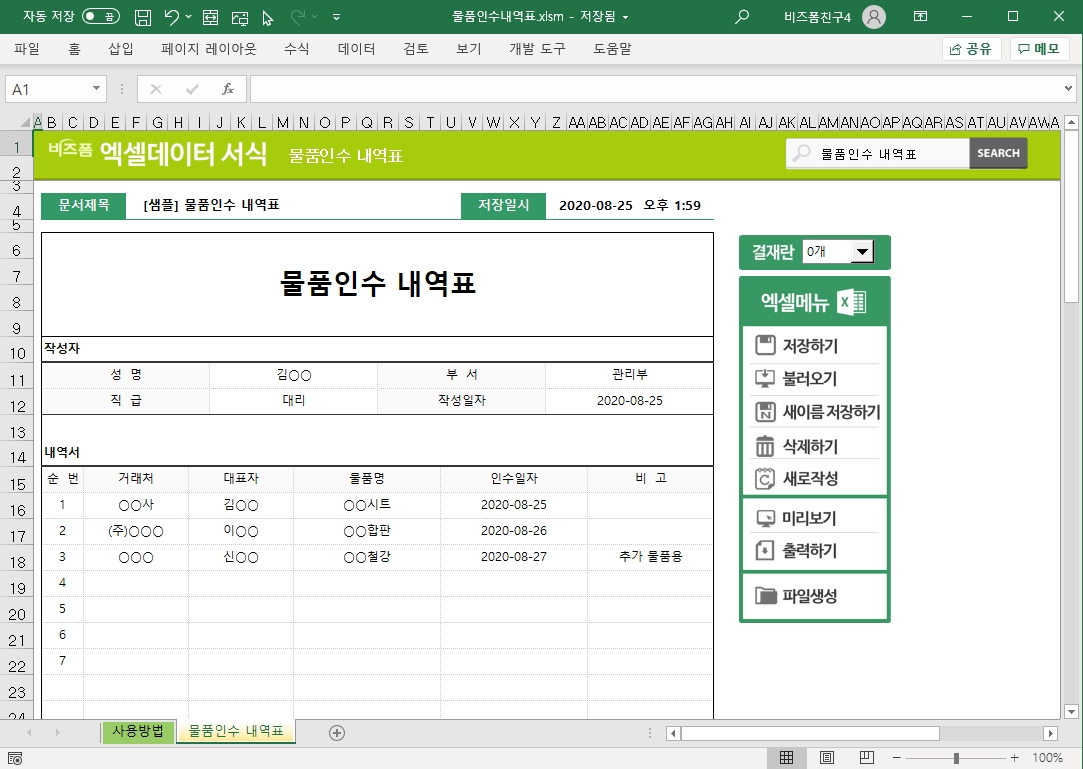This screenshot has width=1083, height=769.
Task: Click the save icon in the quick access toolbar
Action: [x=143, y=17]
